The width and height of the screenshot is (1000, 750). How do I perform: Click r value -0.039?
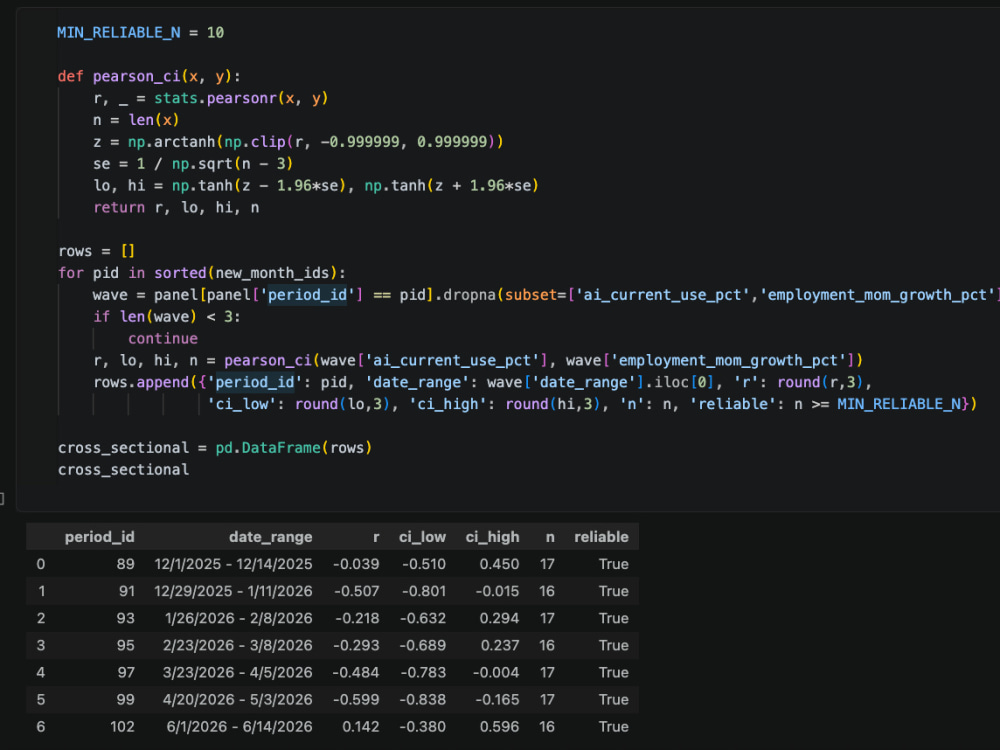(x=356, y=564)
